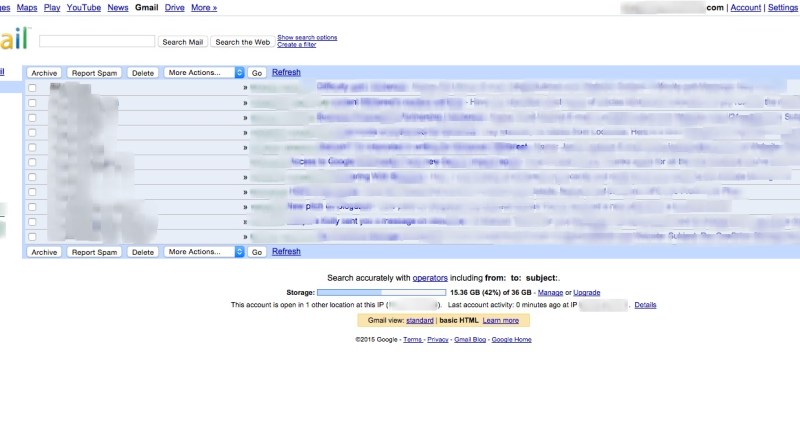Tick the first email's checkbox
800x445 pixels.
(x=32, y=88)
